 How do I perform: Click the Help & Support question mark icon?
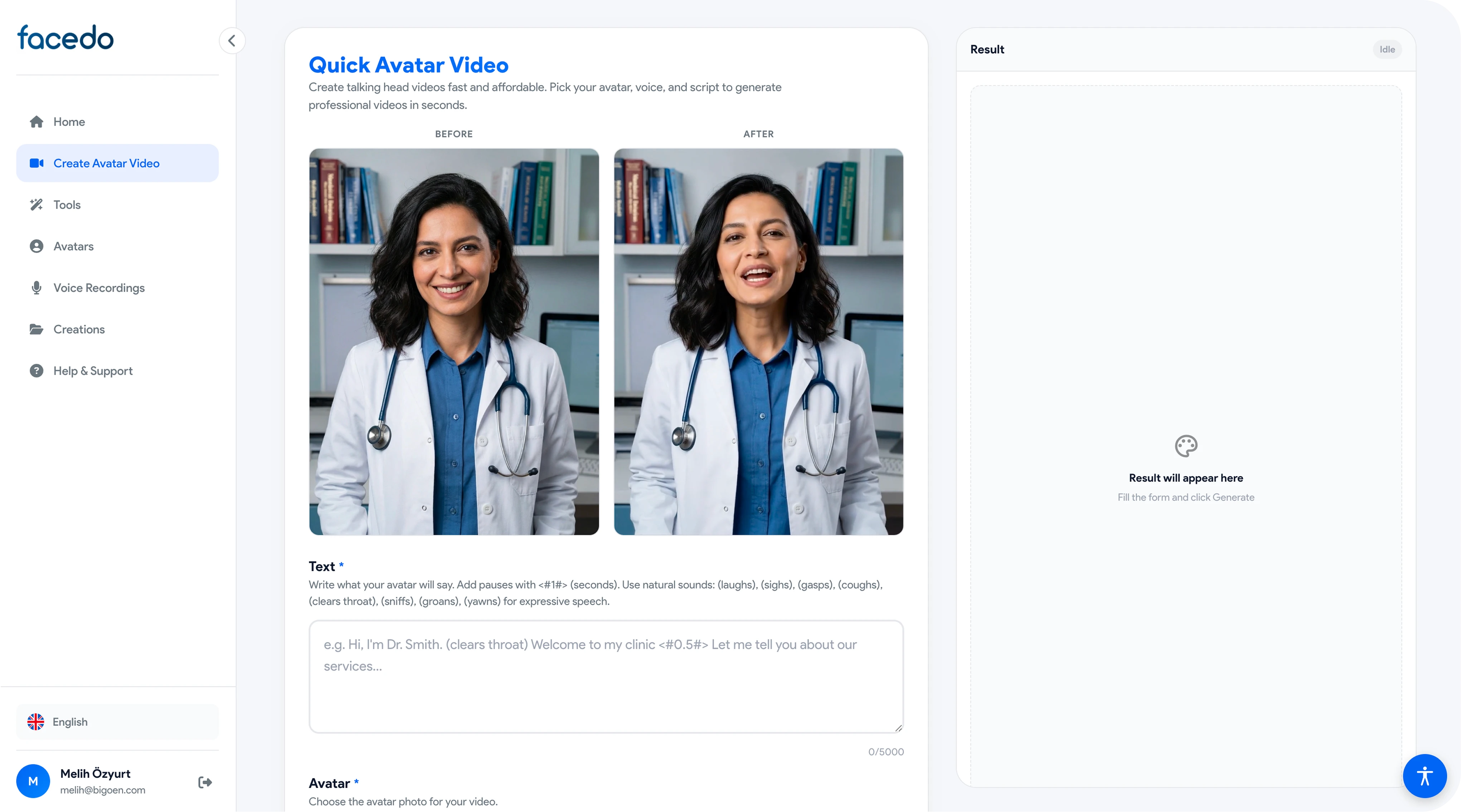tap(36, 371)
